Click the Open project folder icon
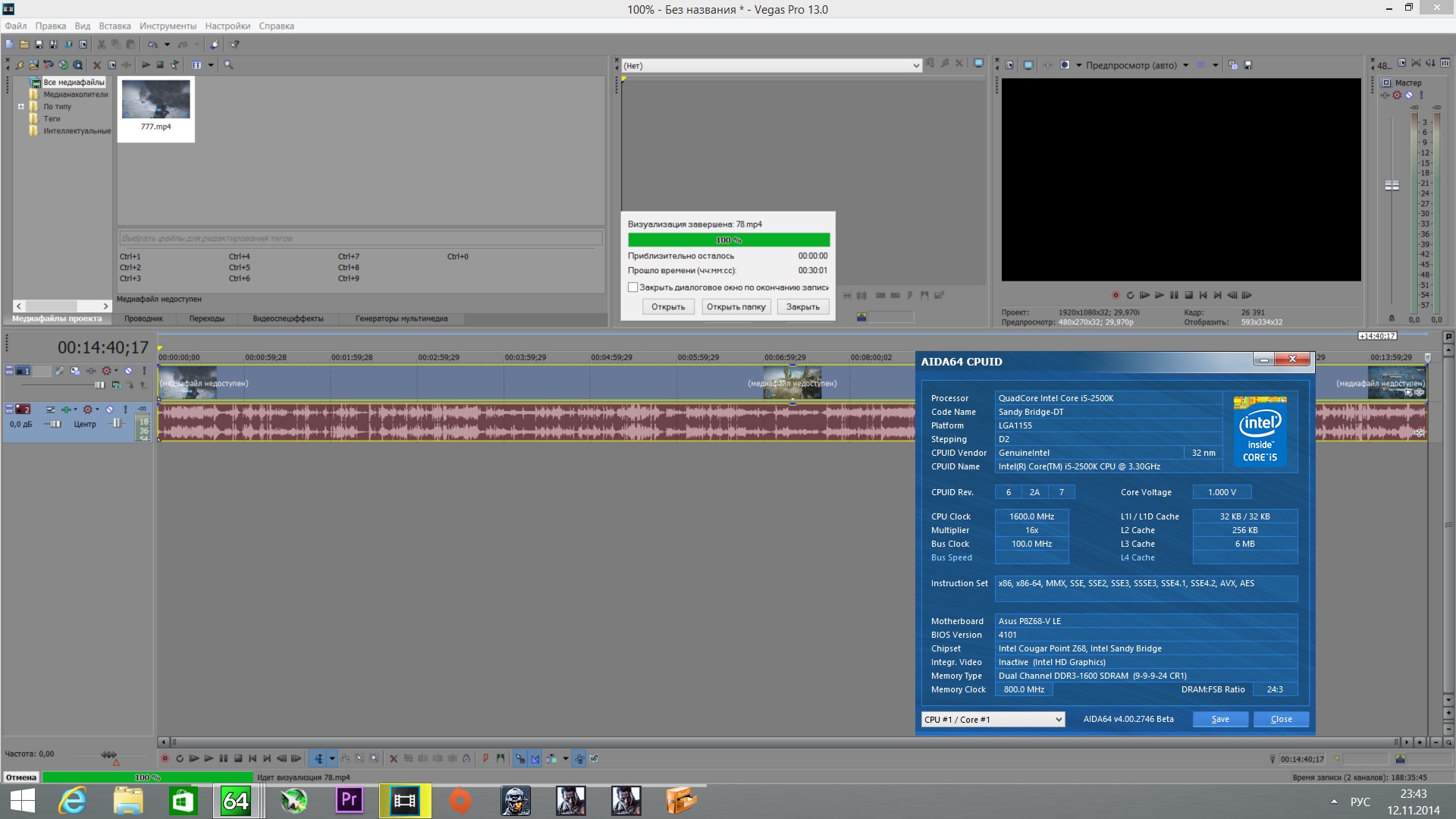This screenshot has width=1456, height=819. (x=24, y=45)
